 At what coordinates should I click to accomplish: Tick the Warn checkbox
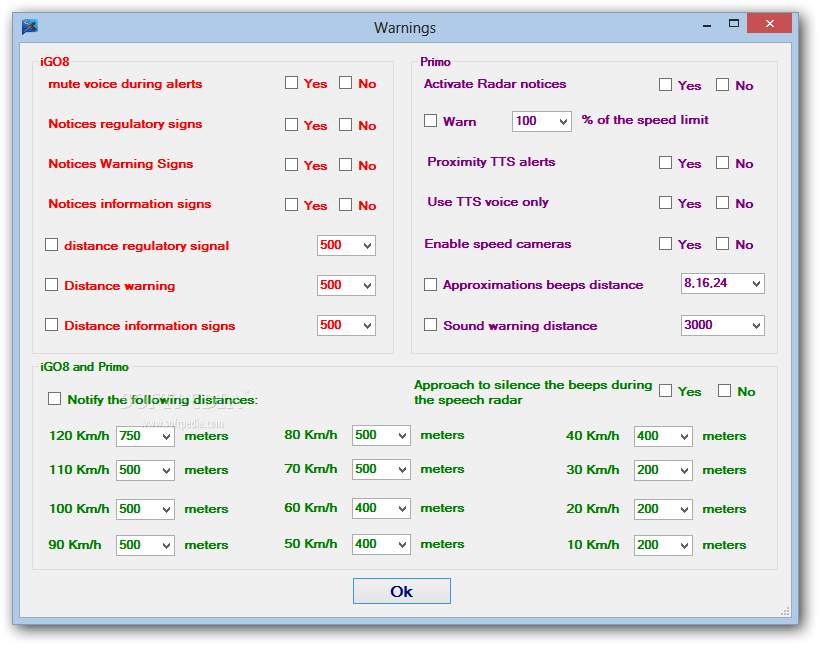(430, 121)
